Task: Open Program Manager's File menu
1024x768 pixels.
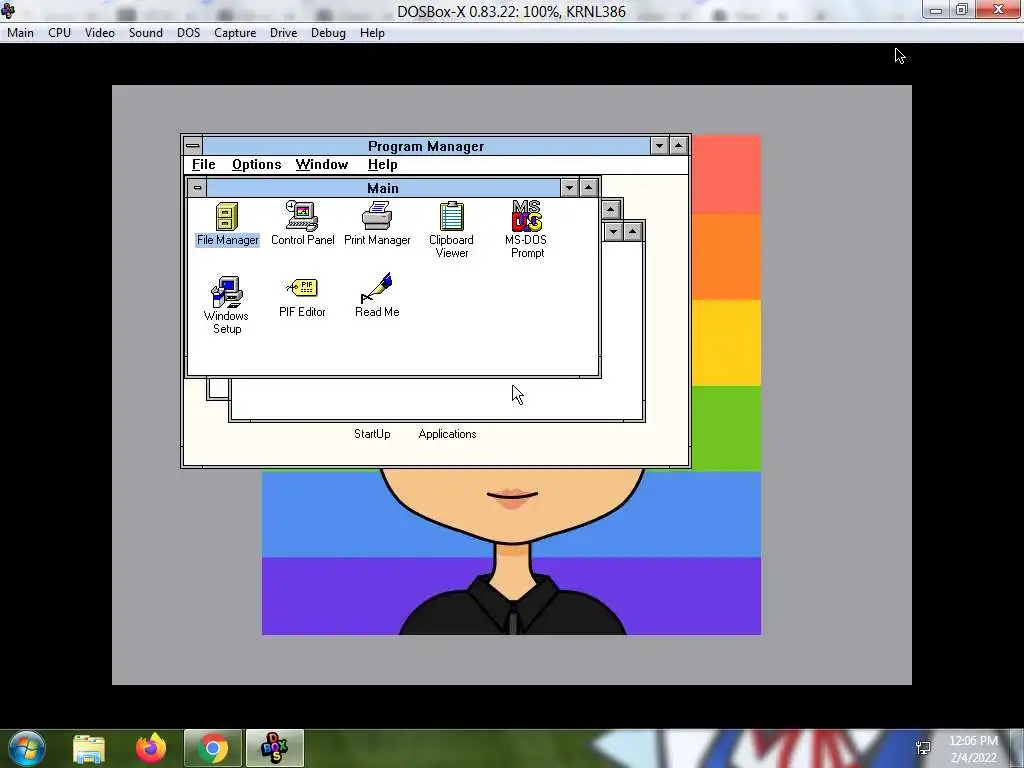Action: [x=204, y=165]
